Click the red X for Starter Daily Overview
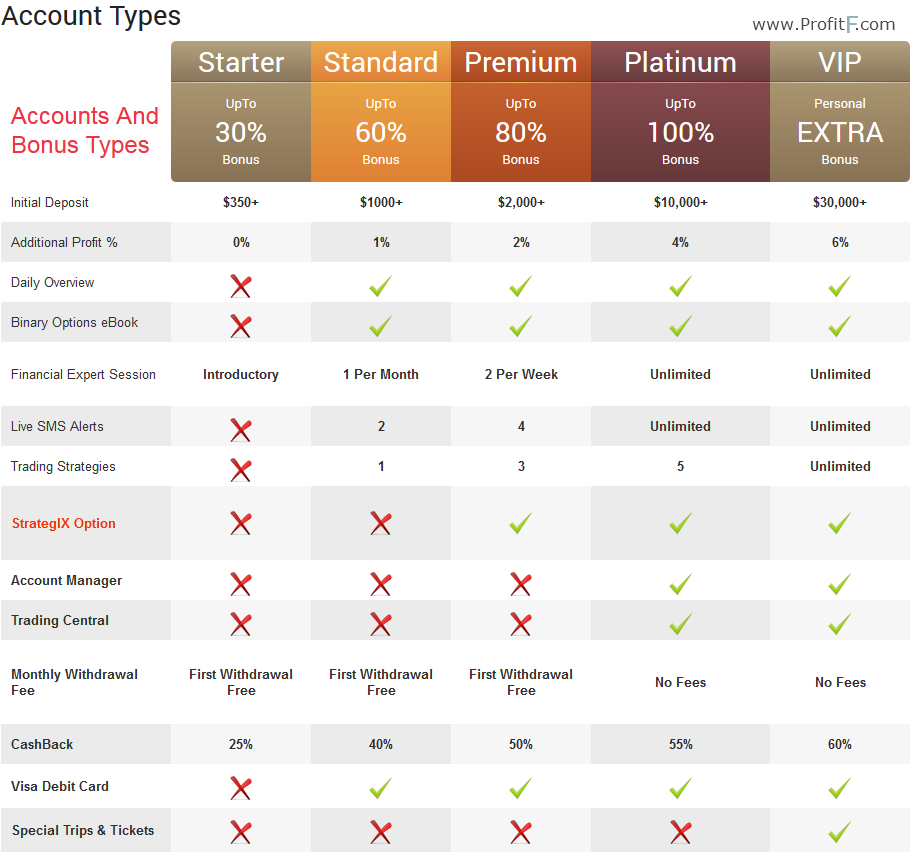 click(x=240, y=286)
